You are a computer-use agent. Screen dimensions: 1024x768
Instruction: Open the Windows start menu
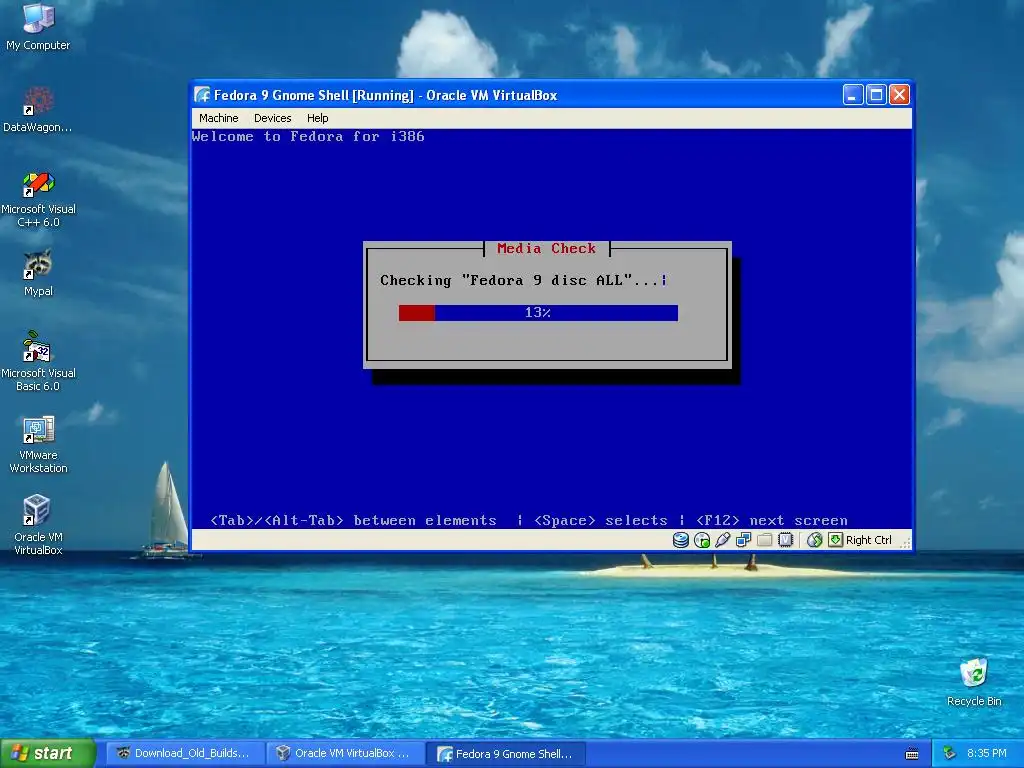coord(48,754)
